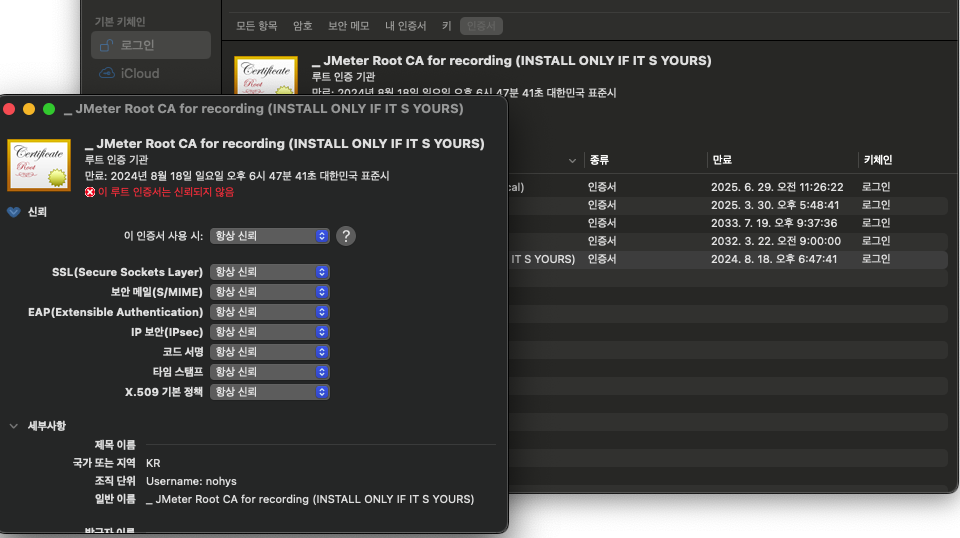Open the EAP(Extensible Authentication) trust dropdown
The height and width of the screenshot is (538, 960).
pos(269,312)
